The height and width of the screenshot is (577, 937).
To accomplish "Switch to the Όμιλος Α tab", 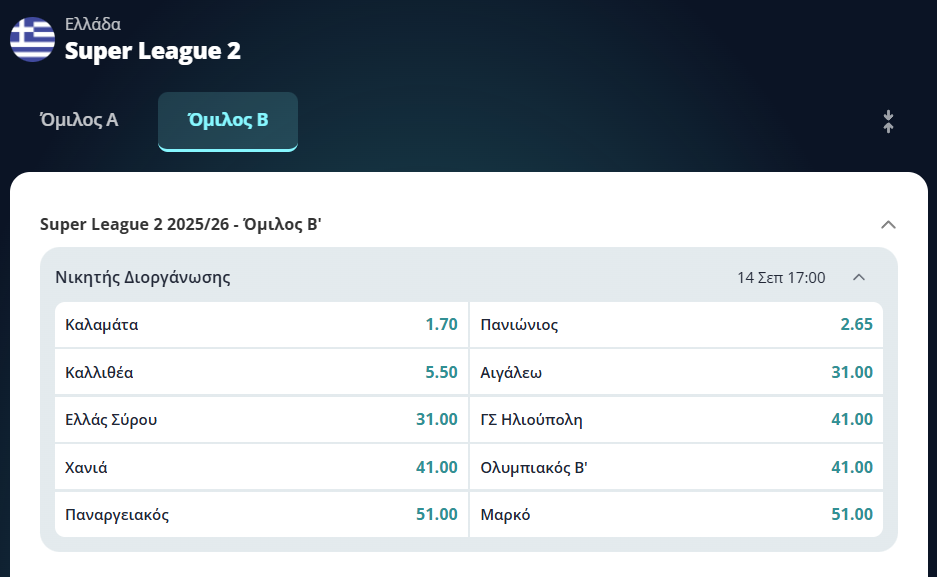I will (79, 120).
